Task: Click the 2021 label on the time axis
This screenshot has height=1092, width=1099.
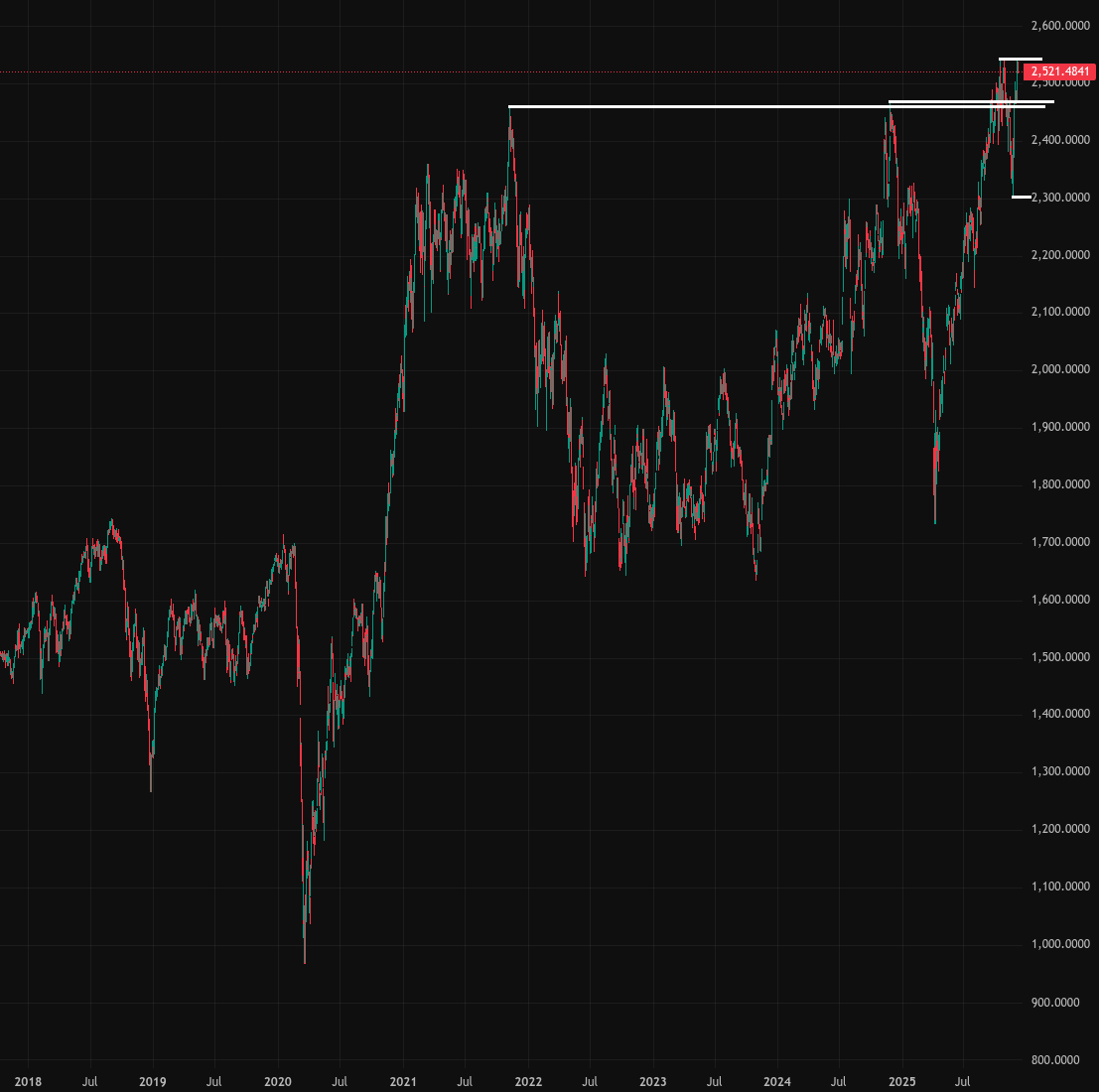Action: [403, 1081]
